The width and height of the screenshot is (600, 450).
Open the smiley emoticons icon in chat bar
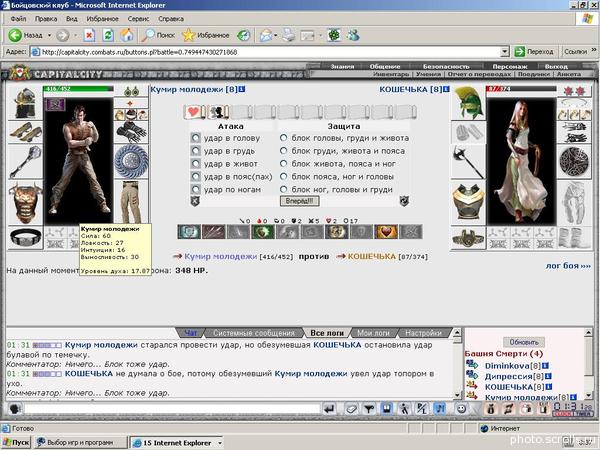[x=461, y=409]
